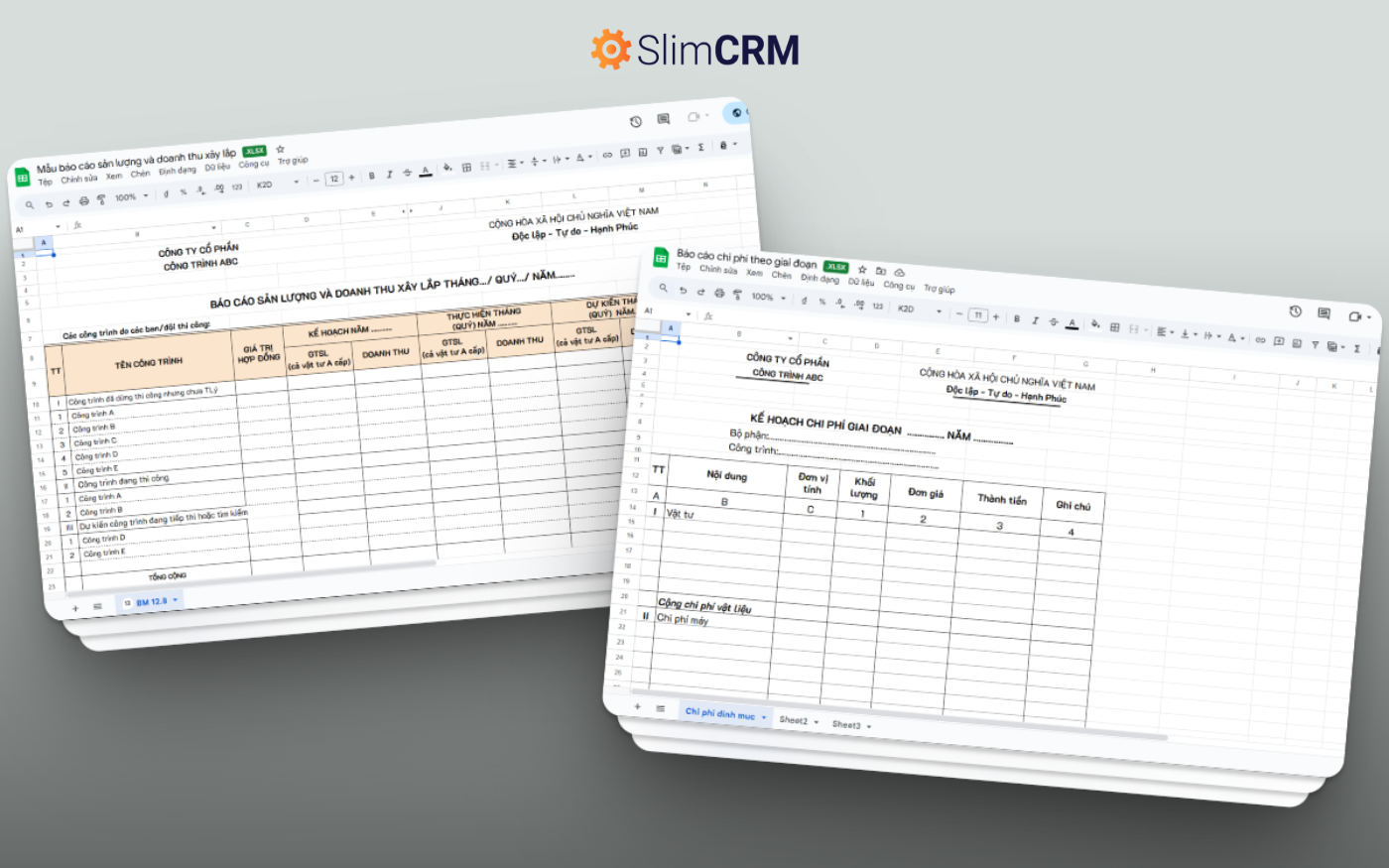Click the font size field showing 11
The height and width of the screenshot is (868, 1389).
click(977, 315)
